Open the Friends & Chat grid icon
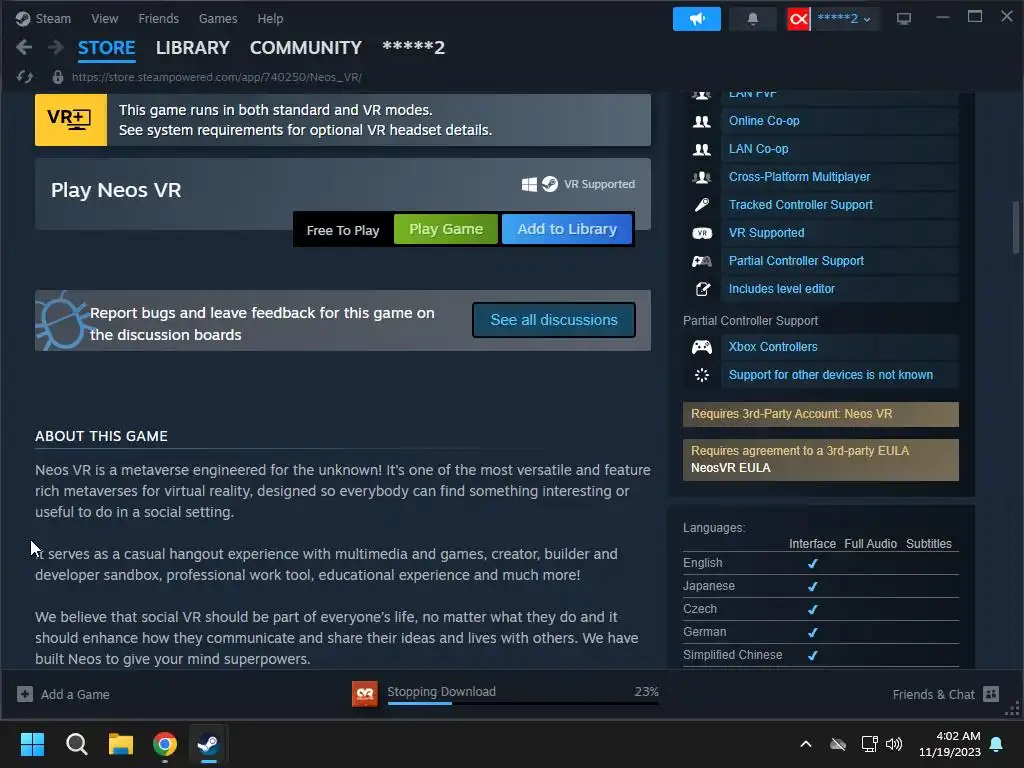 tap(991, 694)
